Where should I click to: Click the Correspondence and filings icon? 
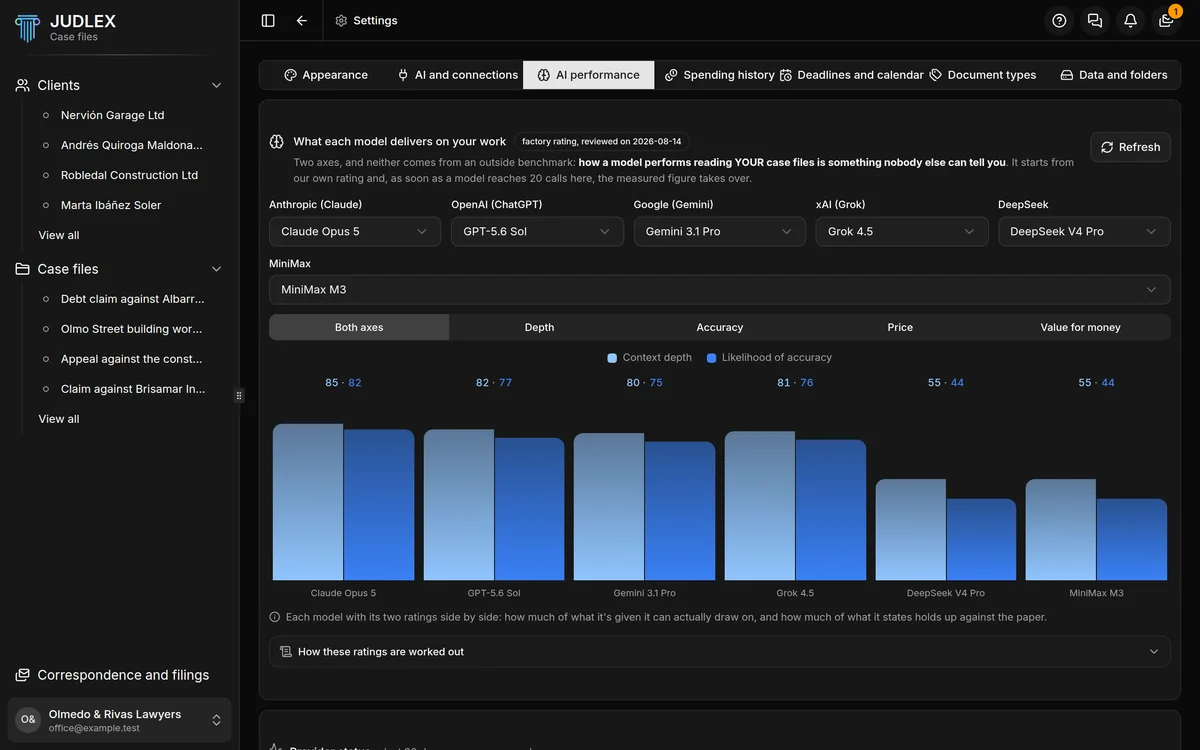(x=23, y=675)
